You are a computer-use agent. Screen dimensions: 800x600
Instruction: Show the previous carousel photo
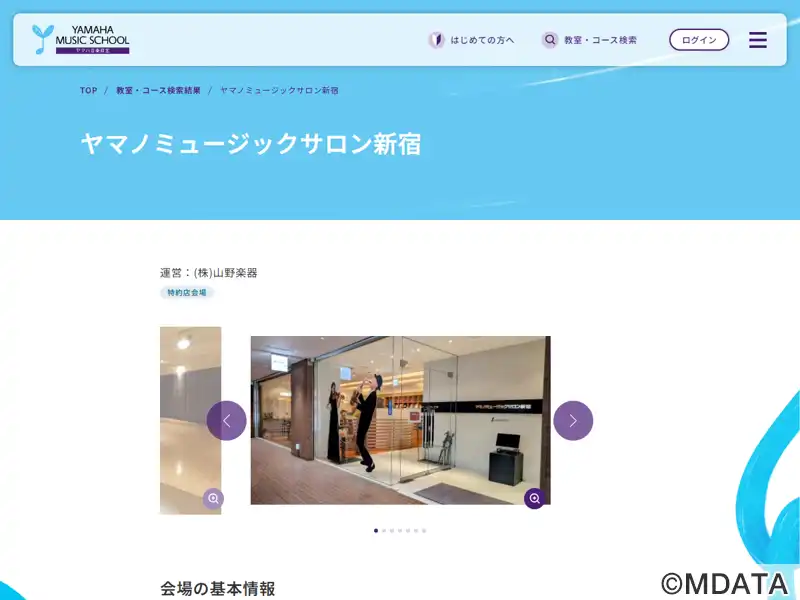(227, 420)
